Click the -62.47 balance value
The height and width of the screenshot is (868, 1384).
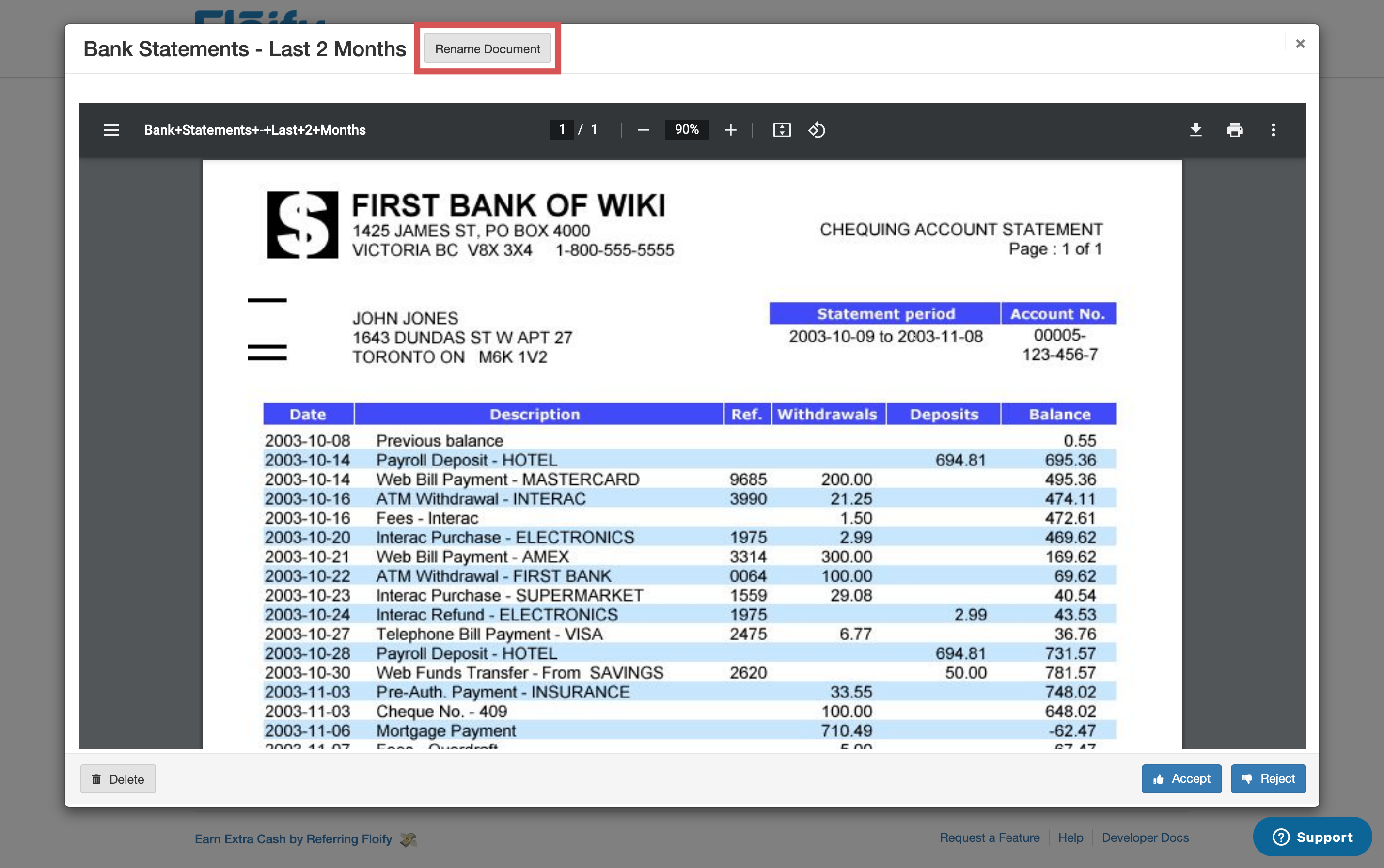[1072, 730]
